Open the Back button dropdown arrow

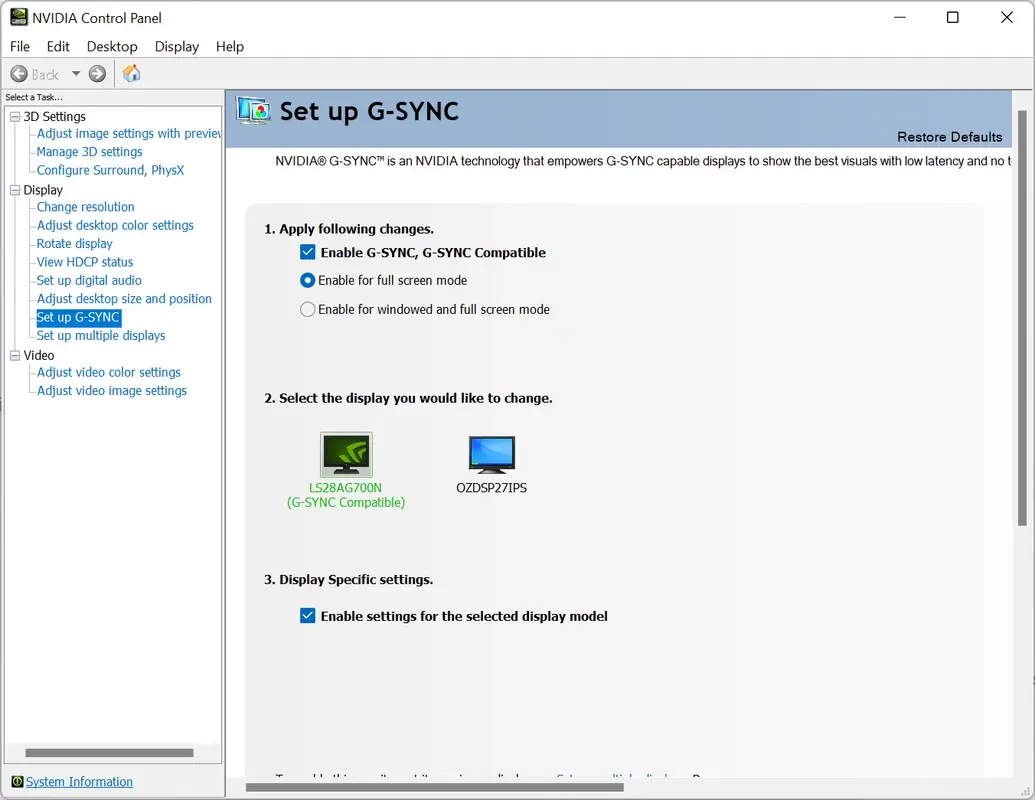coord(75,73)
